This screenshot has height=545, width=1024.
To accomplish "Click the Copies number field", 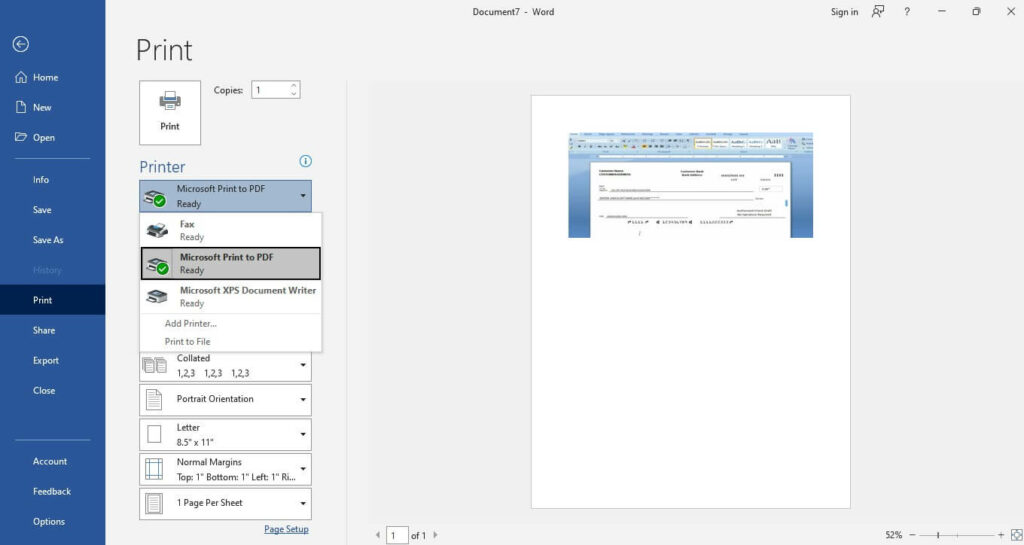I will [x=270, y=90].
